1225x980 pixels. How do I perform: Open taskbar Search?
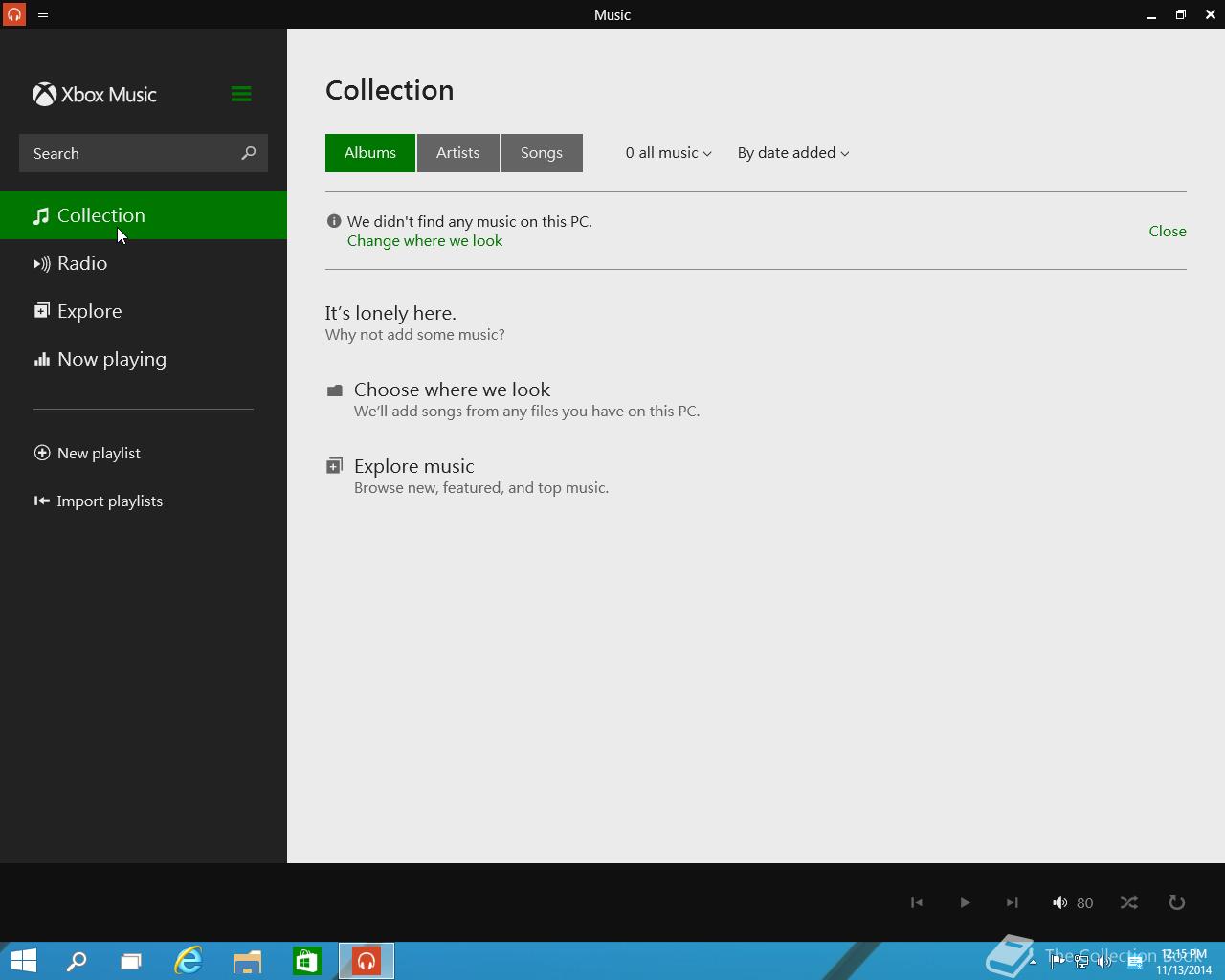pos(77,961)
